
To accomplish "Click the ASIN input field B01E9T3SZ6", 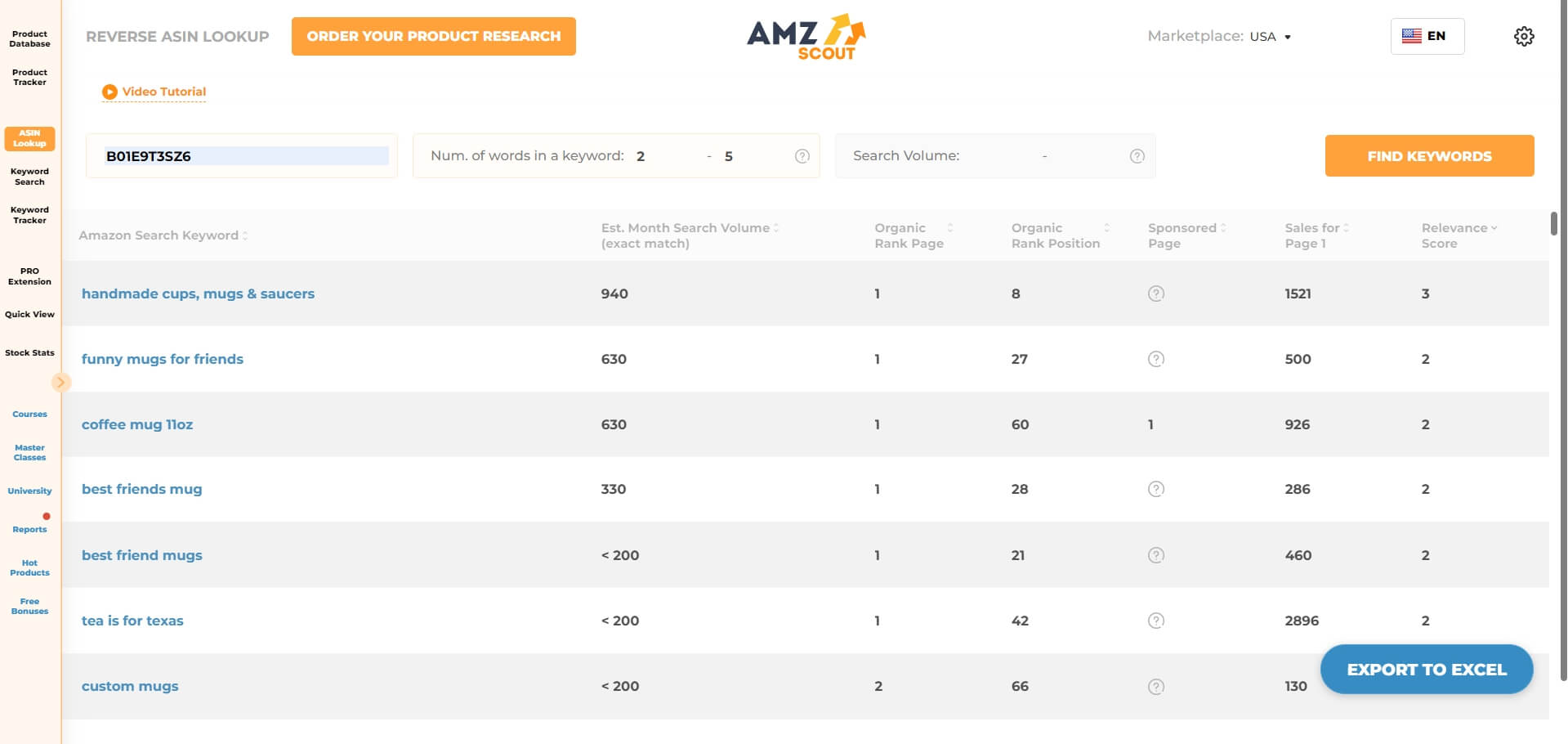I will [242, 156].
